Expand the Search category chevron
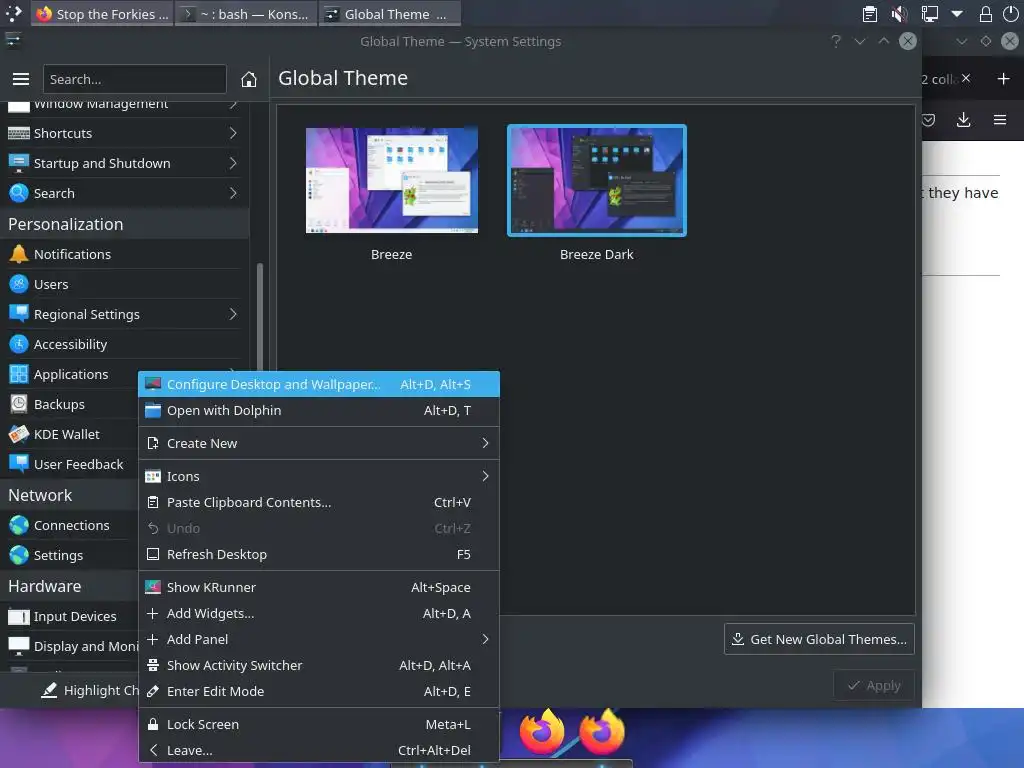 point(233,193)
